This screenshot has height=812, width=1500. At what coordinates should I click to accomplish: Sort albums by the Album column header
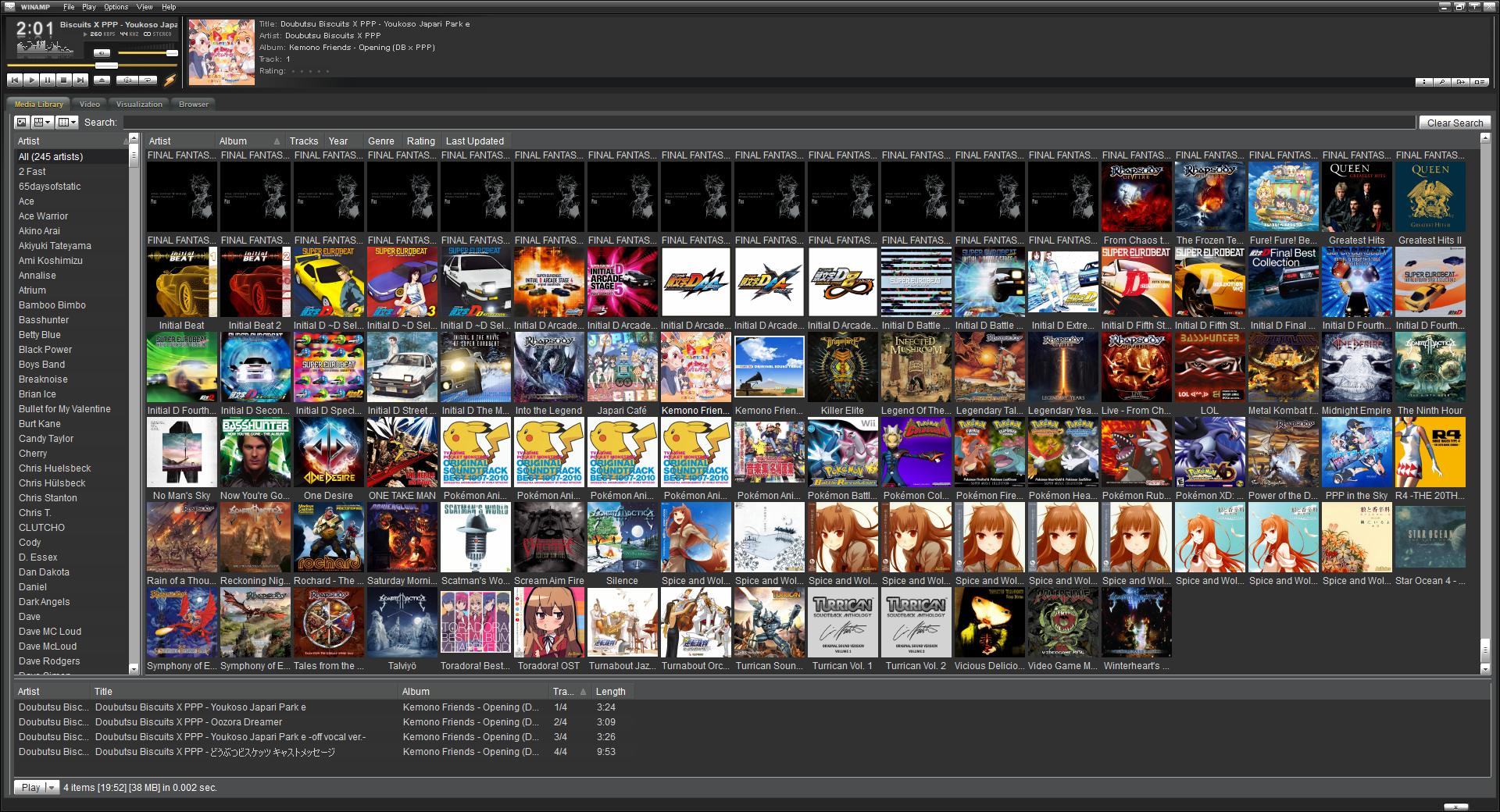click(250, 141)
